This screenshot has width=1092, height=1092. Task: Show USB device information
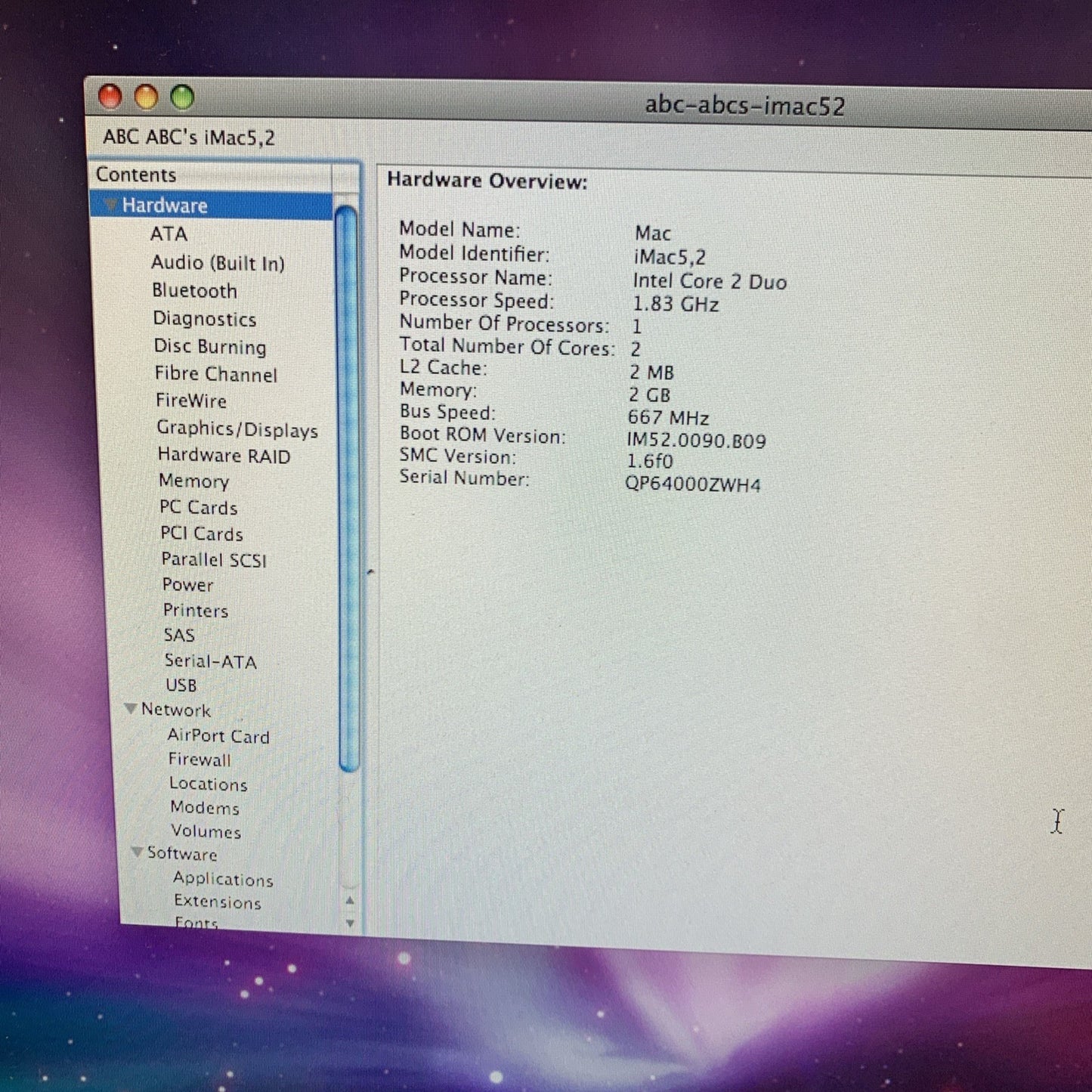coord(181,685)
